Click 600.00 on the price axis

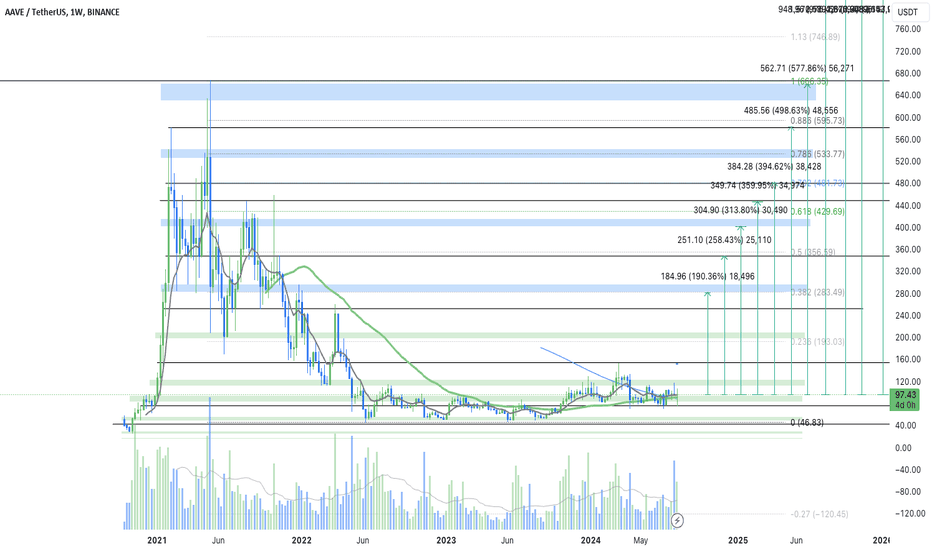908,118
